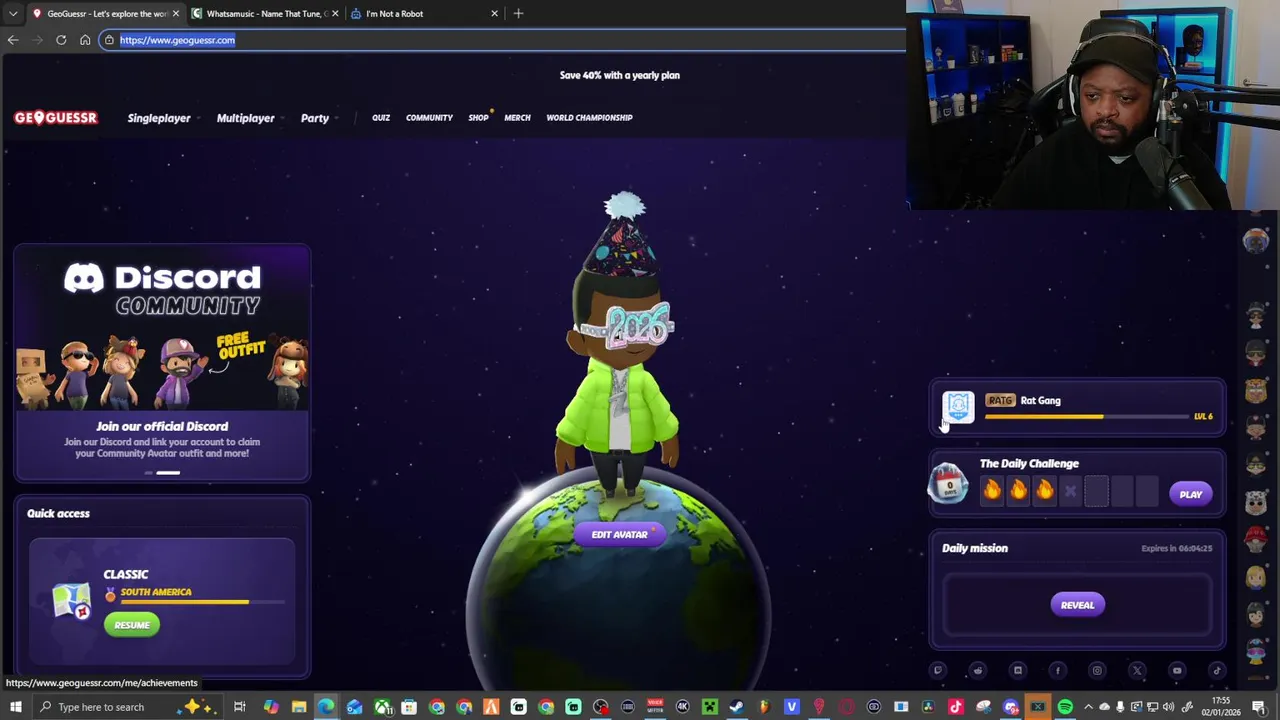Click the Join our official Discord heading

(x=162, y=426)
